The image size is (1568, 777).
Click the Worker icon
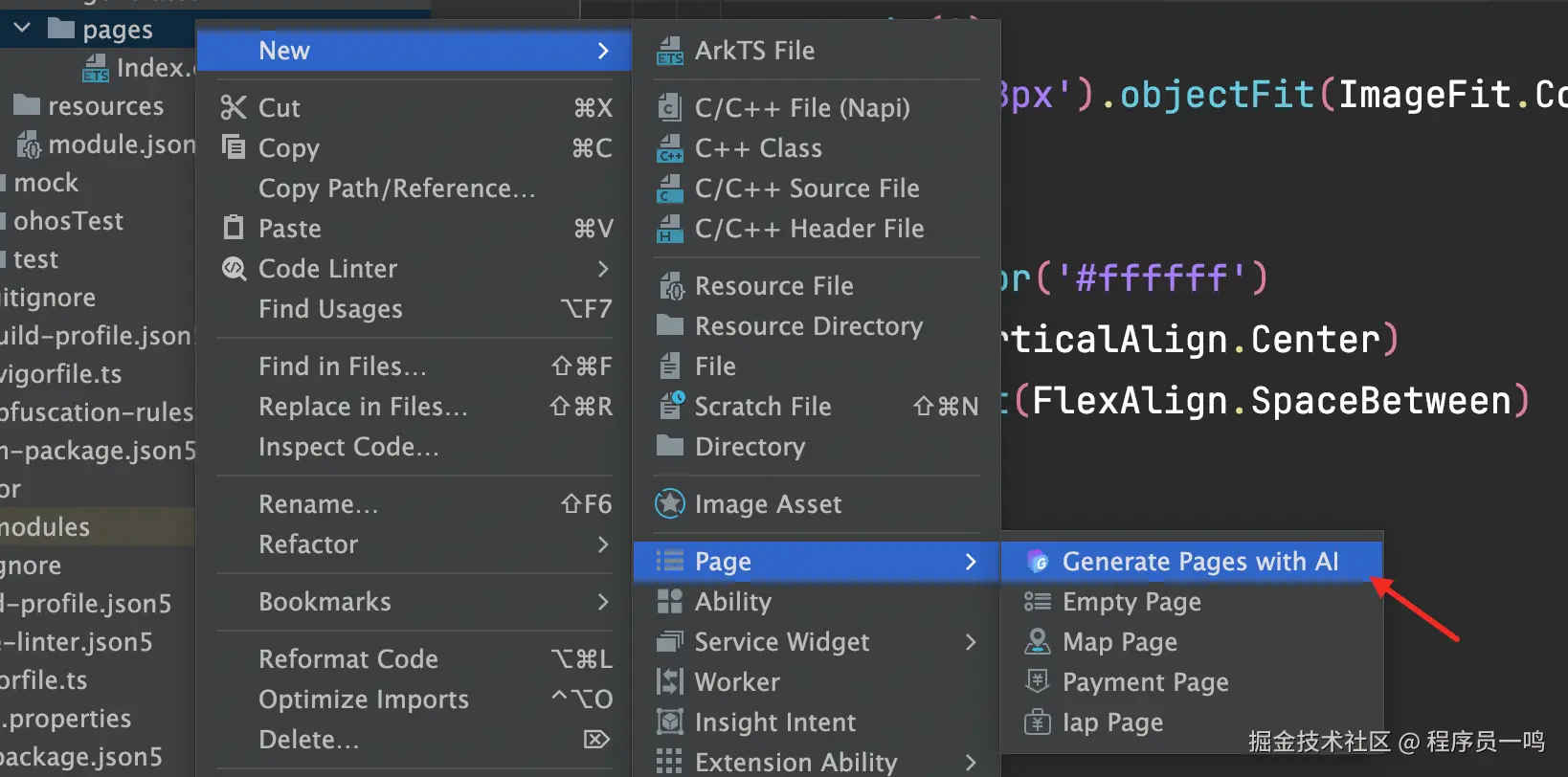[x=670, y=682]
